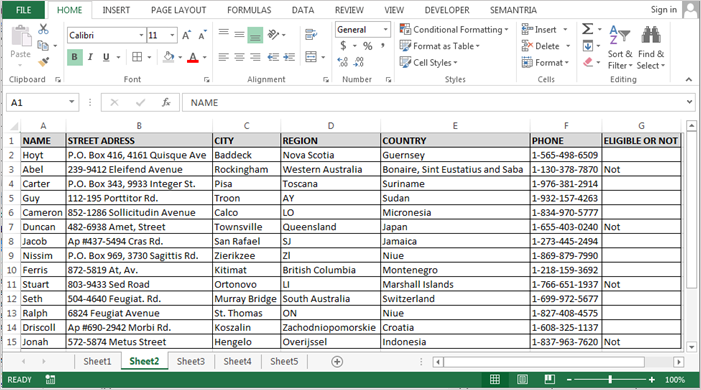Click Sign in link
Screen dimensions: 701x390
click(663, 10)
